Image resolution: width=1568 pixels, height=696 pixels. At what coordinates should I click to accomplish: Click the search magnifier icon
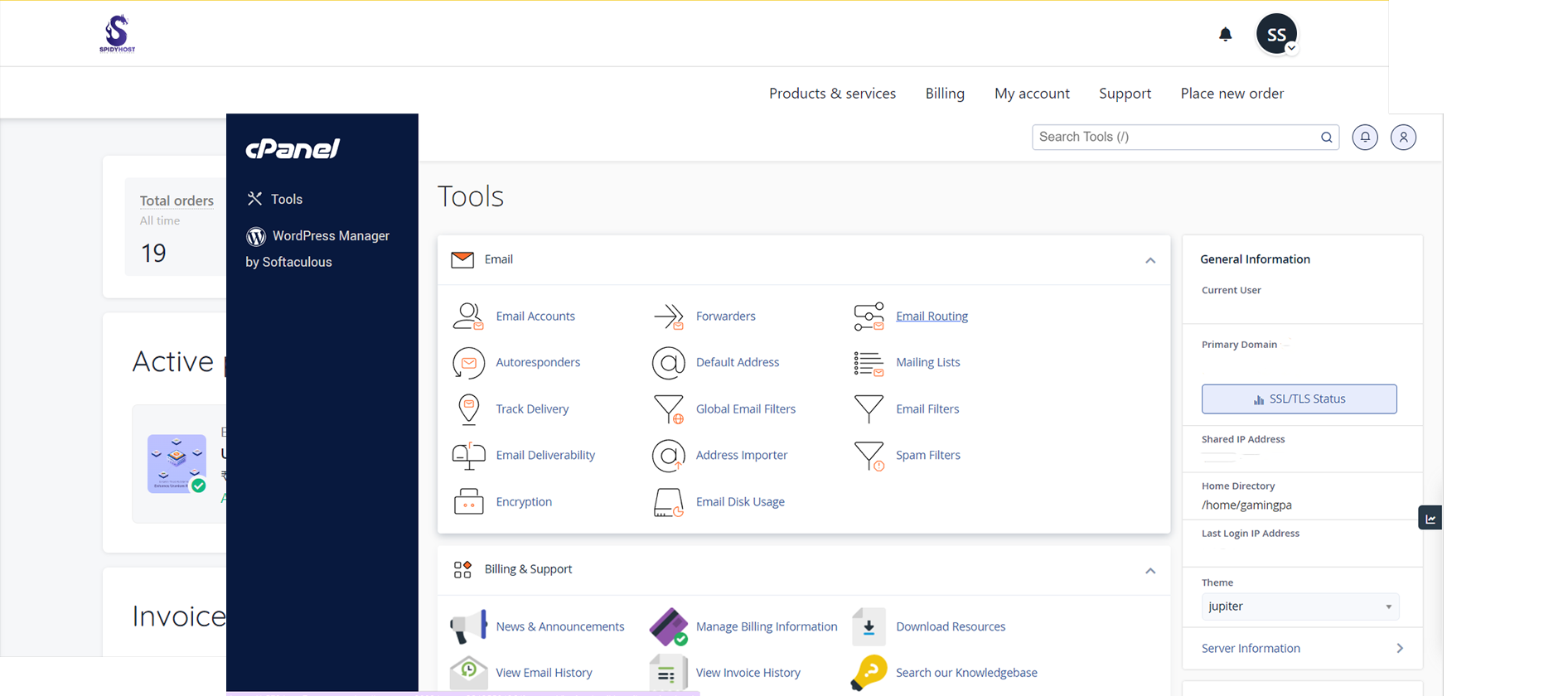[1326, 138]
